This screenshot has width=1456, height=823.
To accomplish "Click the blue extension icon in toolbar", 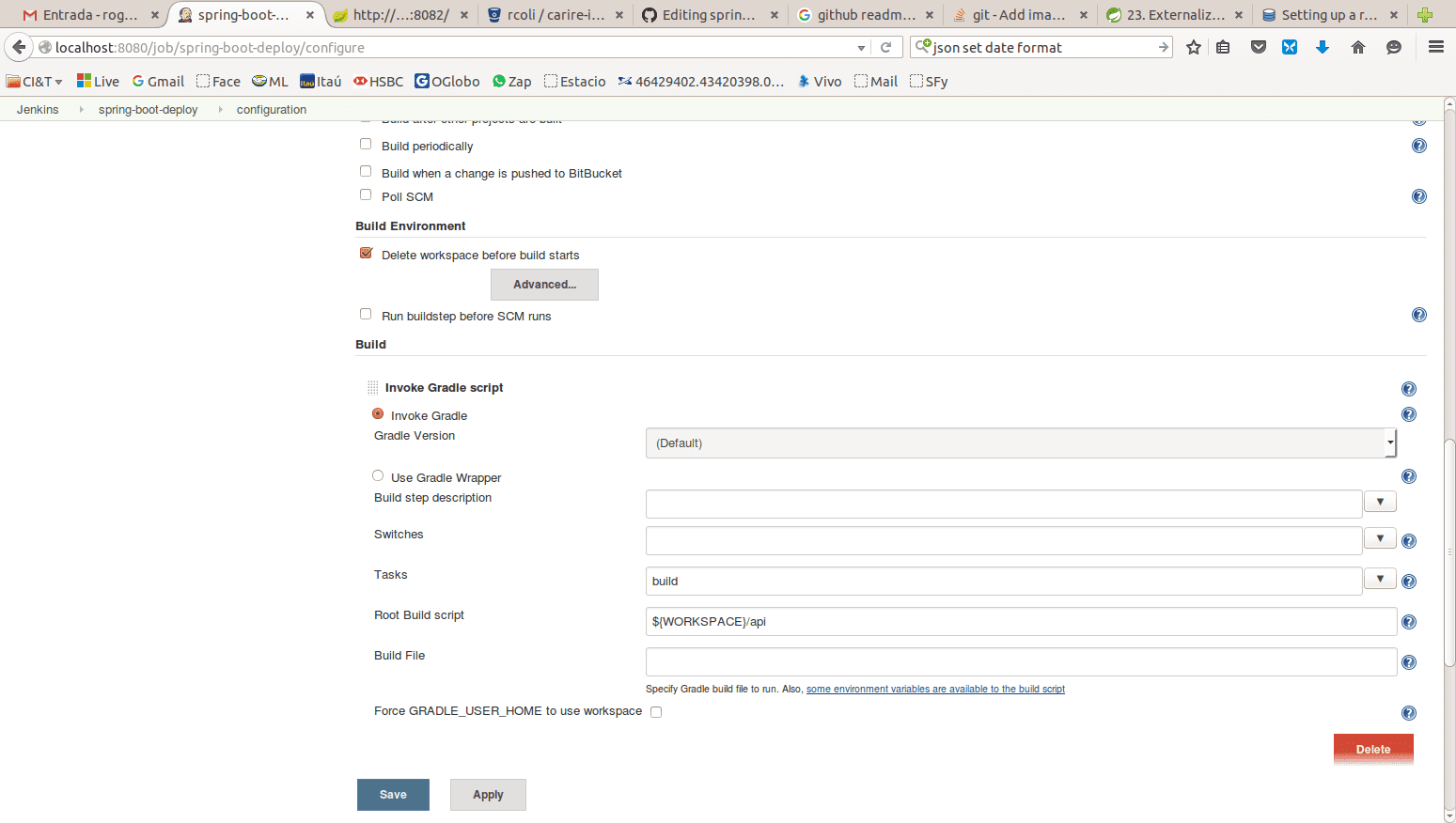I will [1290, 47].
